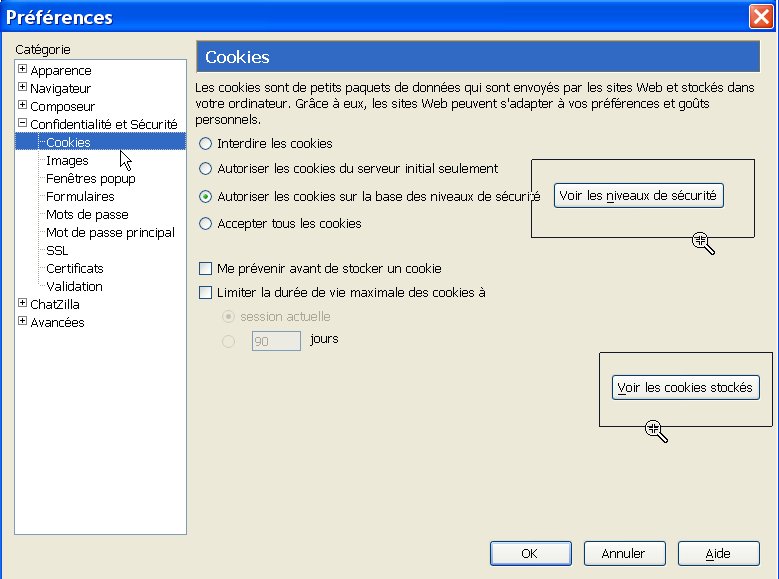This screenshot has height=579, width=779.
Task: Open the SSL preferences
Action: pyautogui.click(x=57, y=250)
